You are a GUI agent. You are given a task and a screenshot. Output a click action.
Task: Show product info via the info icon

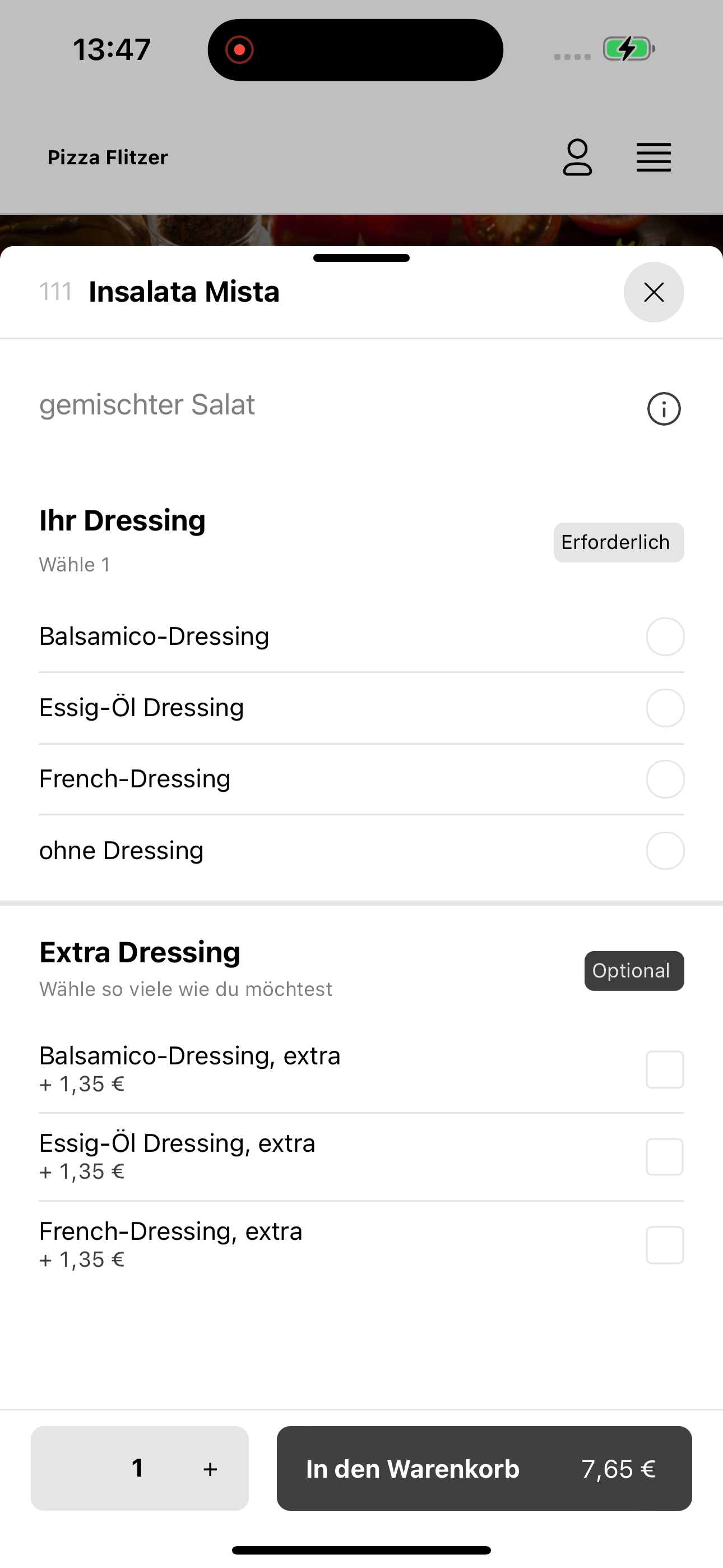[664, 408]
